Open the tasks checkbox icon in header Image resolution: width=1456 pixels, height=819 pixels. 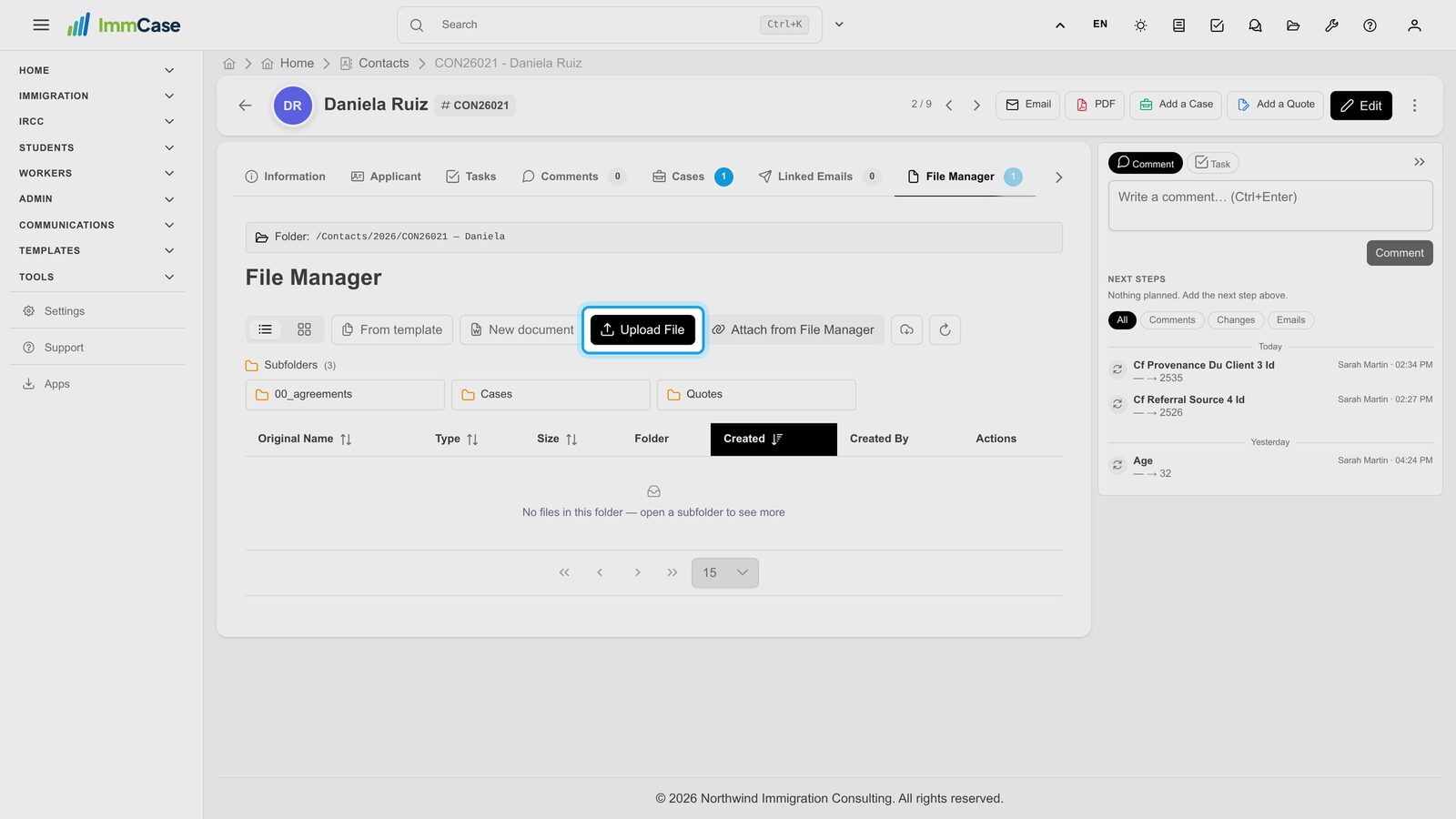[x=1217, y=25]
